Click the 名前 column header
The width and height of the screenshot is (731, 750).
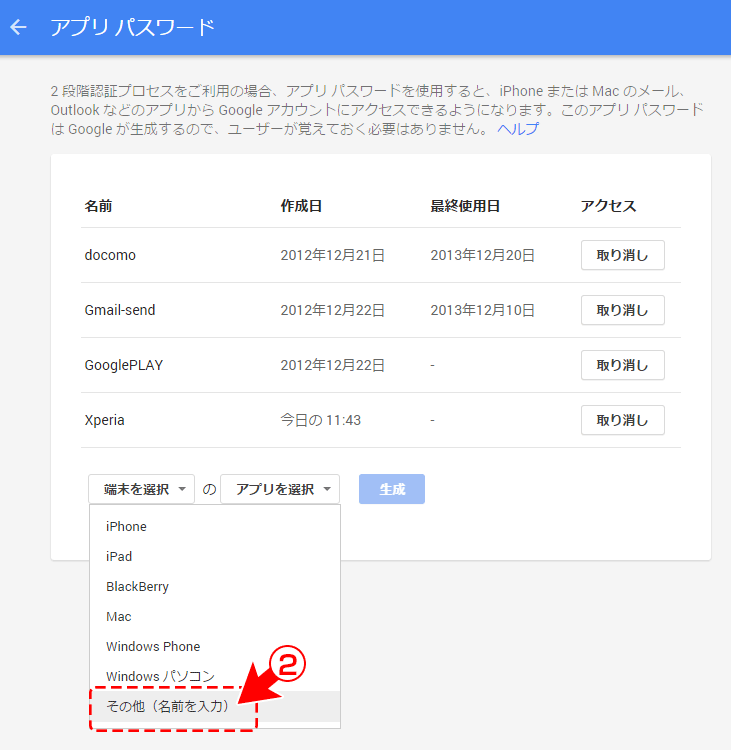click(x=98, y=206)
